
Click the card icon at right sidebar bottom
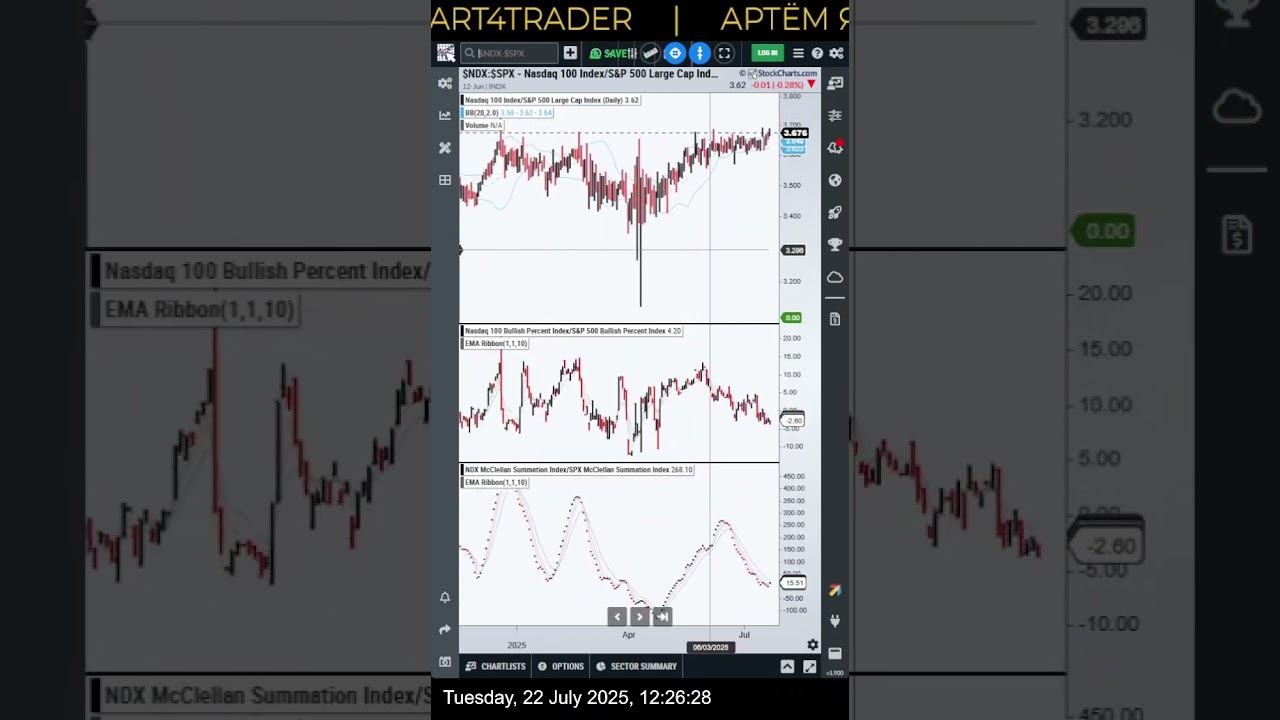pyautogui.click(x=835, y=653)
